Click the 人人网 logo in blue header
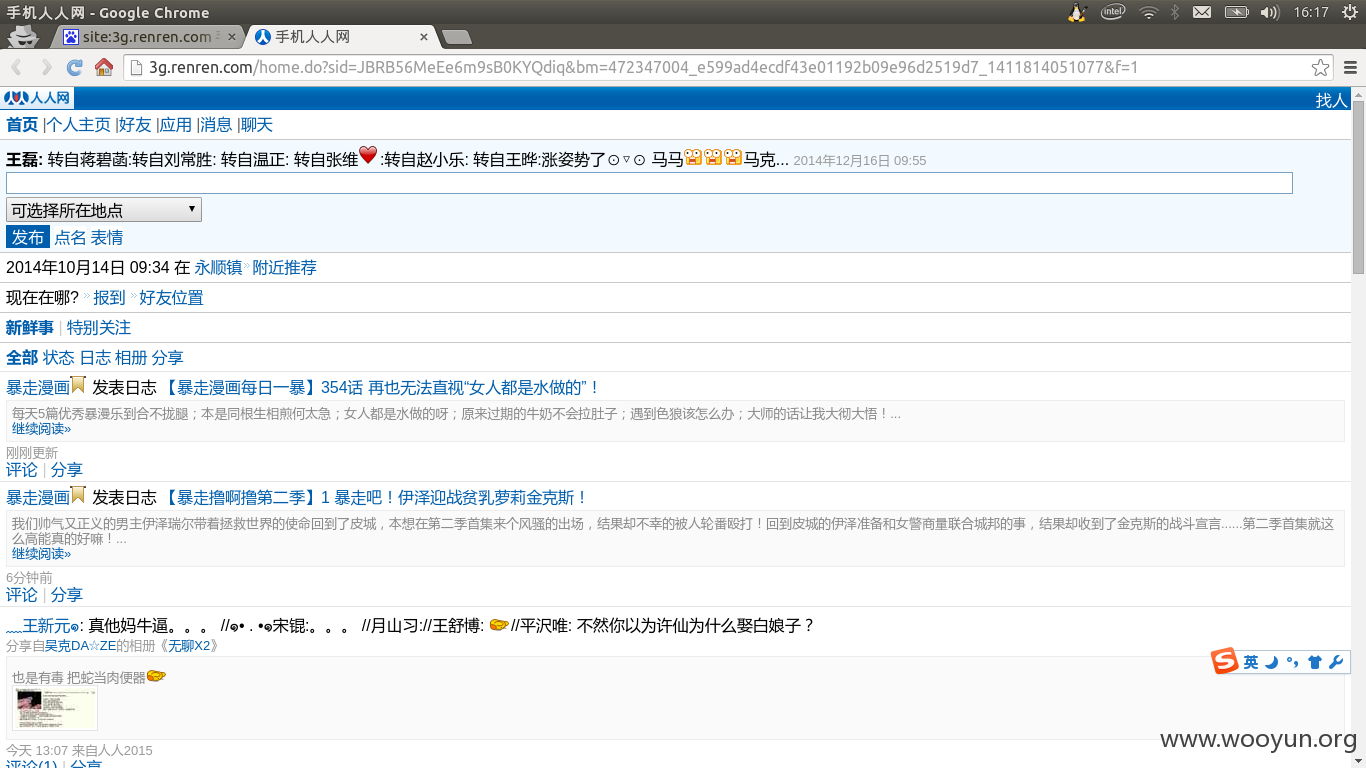The image size is (1366, 768). pyautogui.click(x=37, y=98)
